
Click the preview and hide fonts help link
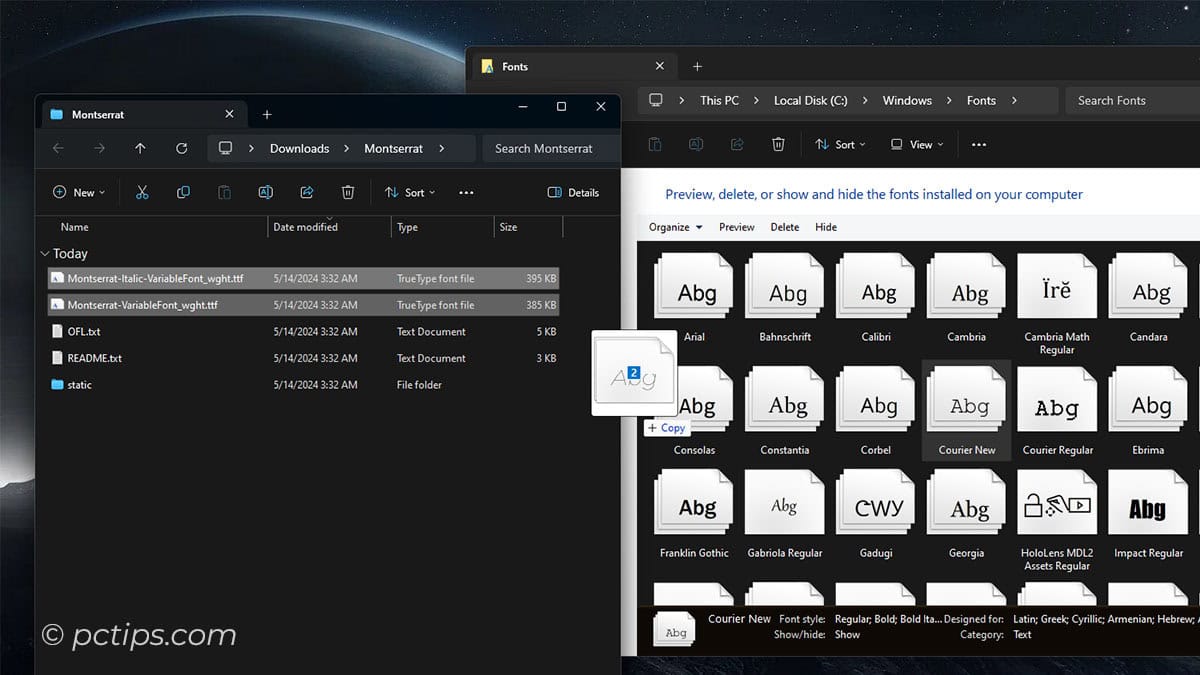click(873, 194)
